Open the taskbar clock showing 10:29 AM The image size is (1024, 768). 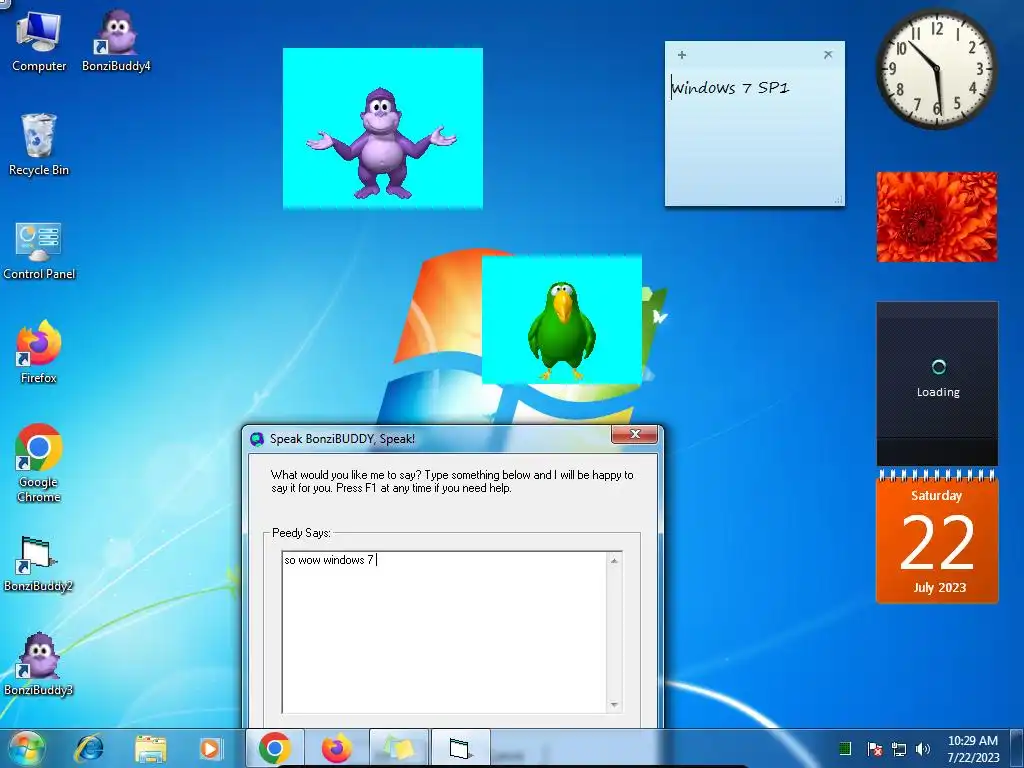[x=973, y=749]
